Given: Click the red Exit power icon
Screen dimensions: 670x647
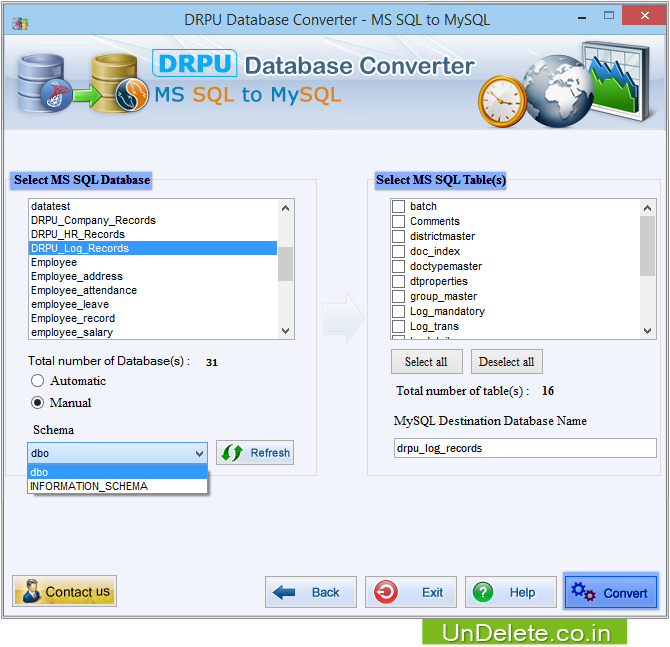Looking at the screenshot, I should (x=386, y=592).
